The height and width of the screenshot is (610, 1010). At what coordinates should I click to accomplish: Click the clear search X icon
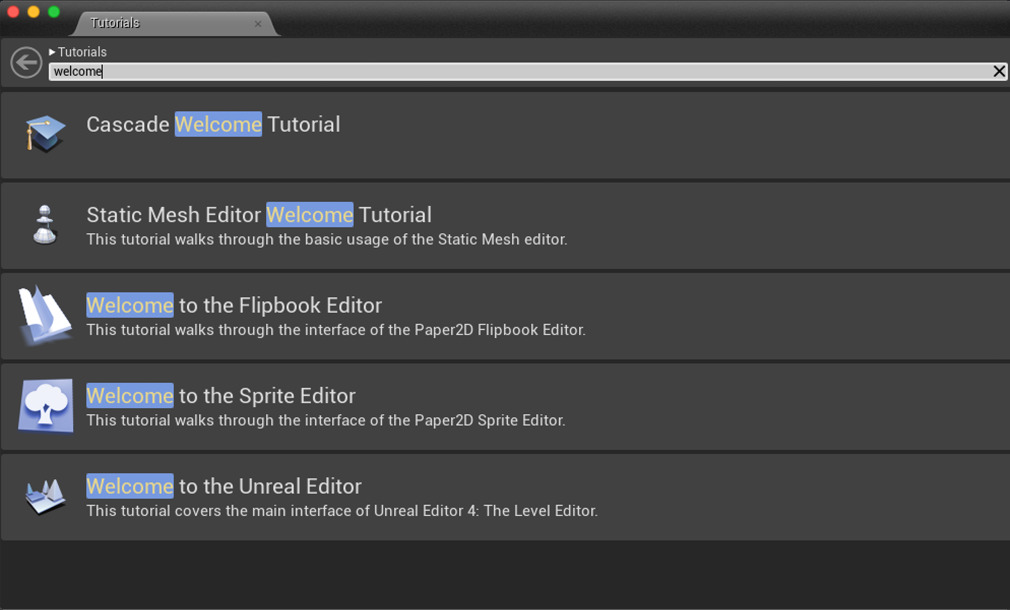[999, 71]
